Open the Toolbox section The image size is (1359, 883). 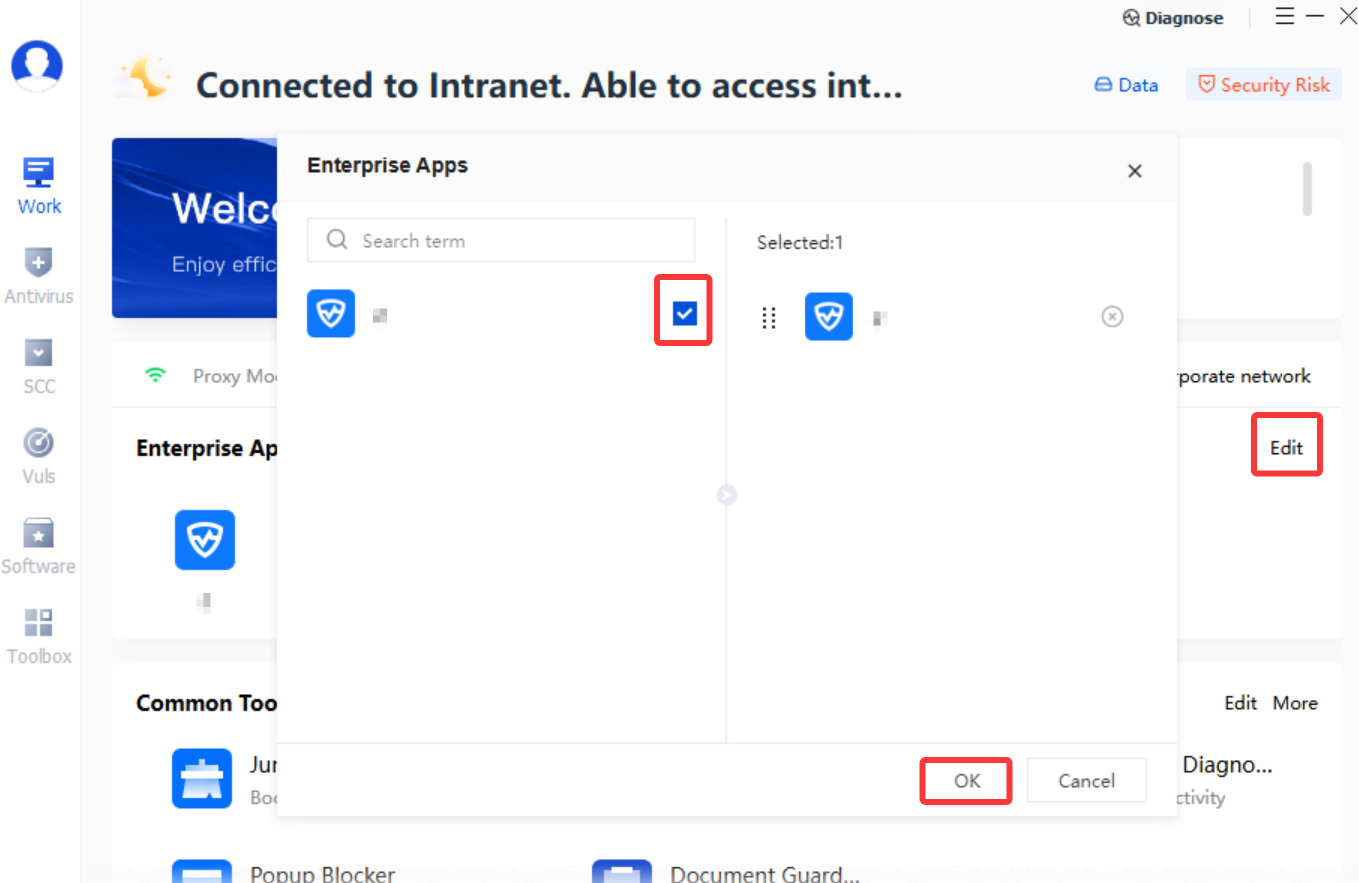click(38, 636)
